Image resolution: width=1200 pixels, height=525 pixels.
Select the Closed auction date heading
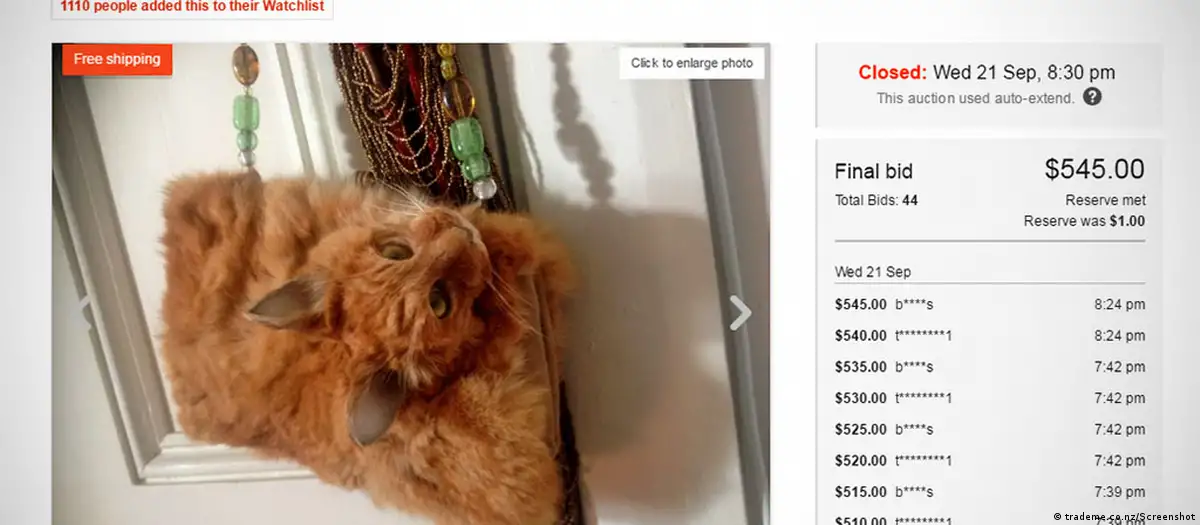click(x=986, y=72)
